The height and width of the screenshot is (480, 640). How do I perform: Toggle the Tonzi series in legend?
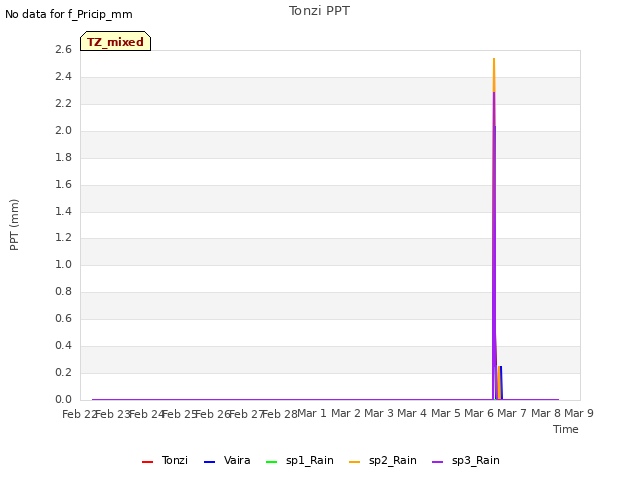(x=165, y=460)
